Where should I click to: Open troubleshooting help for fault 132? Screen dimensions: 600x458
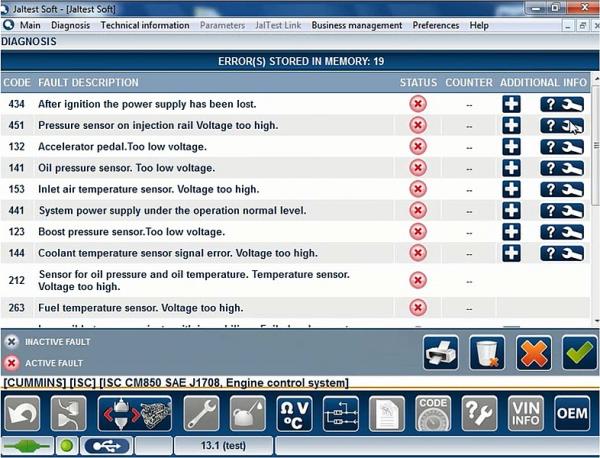click(x=562, y=147)
